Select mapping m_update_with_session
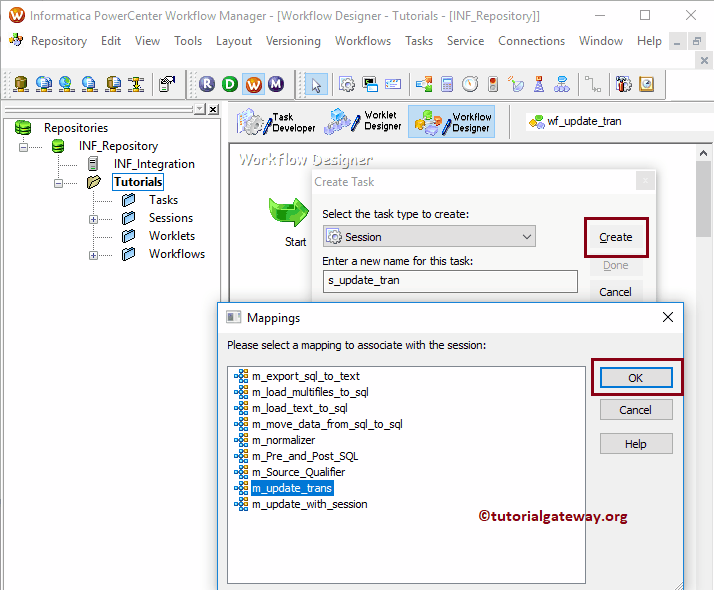 310,504
